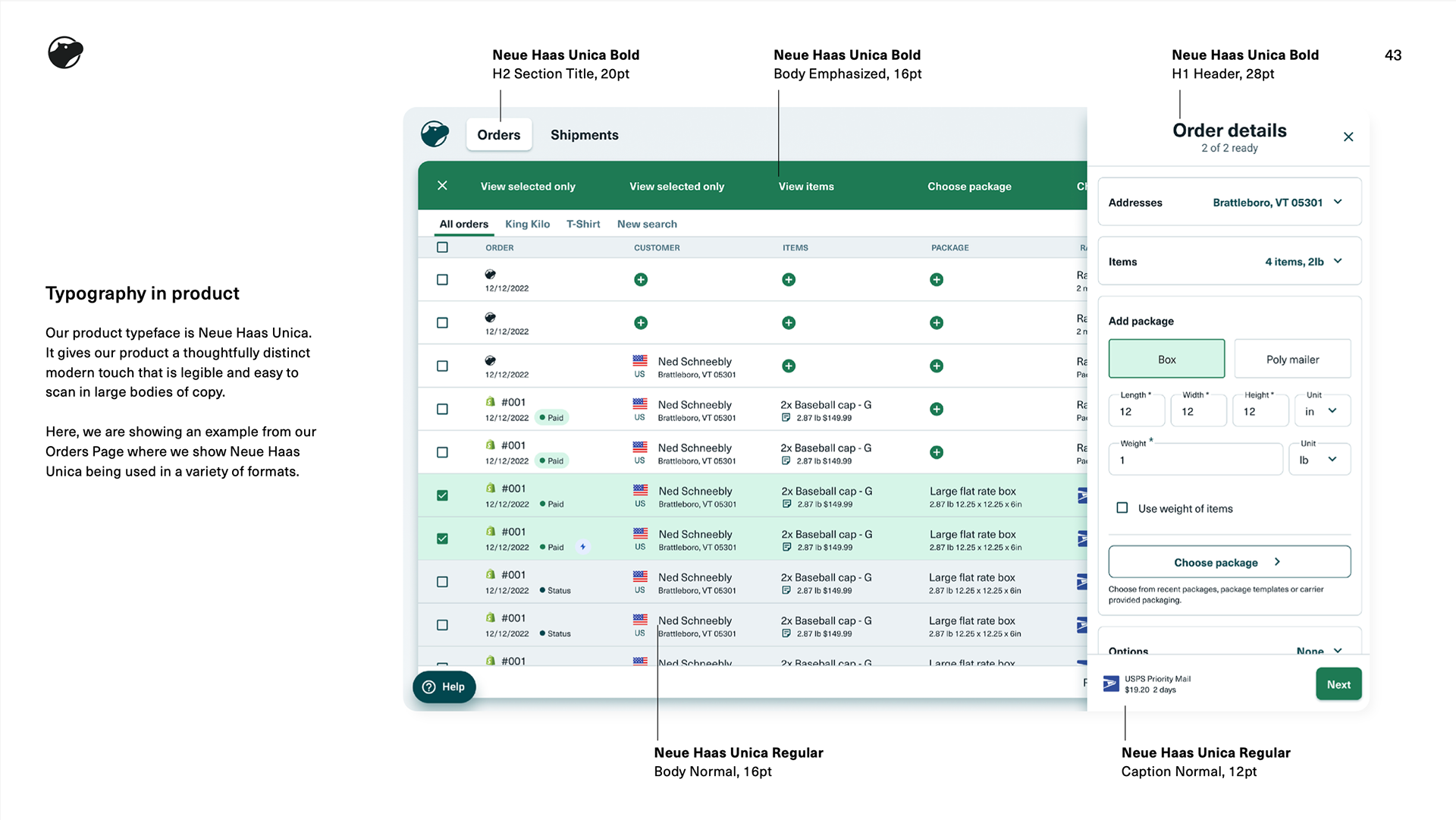This screenshot has width=1456, height=820.
Task: Select the Poly mailer package type
Action: [1292, 360]
